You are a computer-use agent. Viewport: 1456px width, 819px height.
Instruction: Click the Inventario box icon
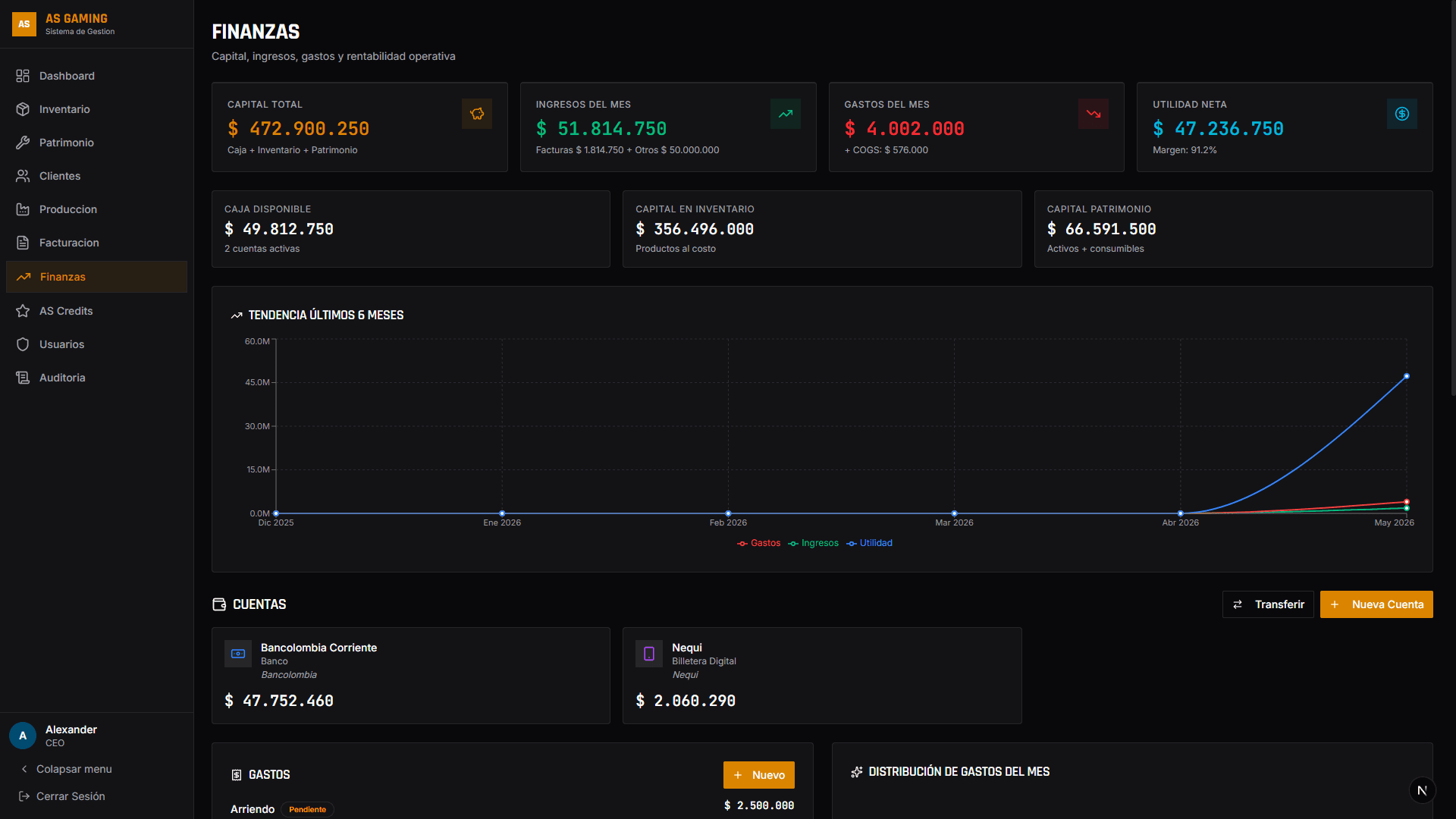[x=23, y=109]
